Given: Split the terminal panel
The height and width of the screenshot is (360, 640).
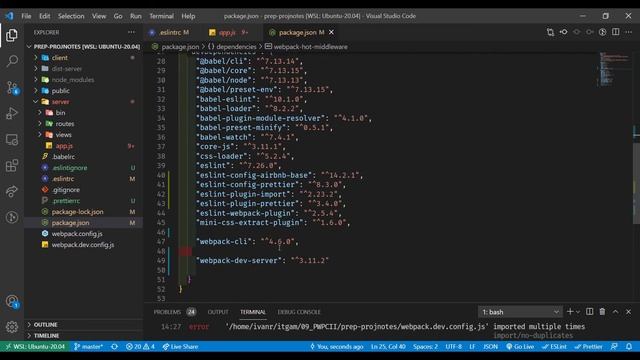Looking at the screenshot, I should tap(589, 312).
